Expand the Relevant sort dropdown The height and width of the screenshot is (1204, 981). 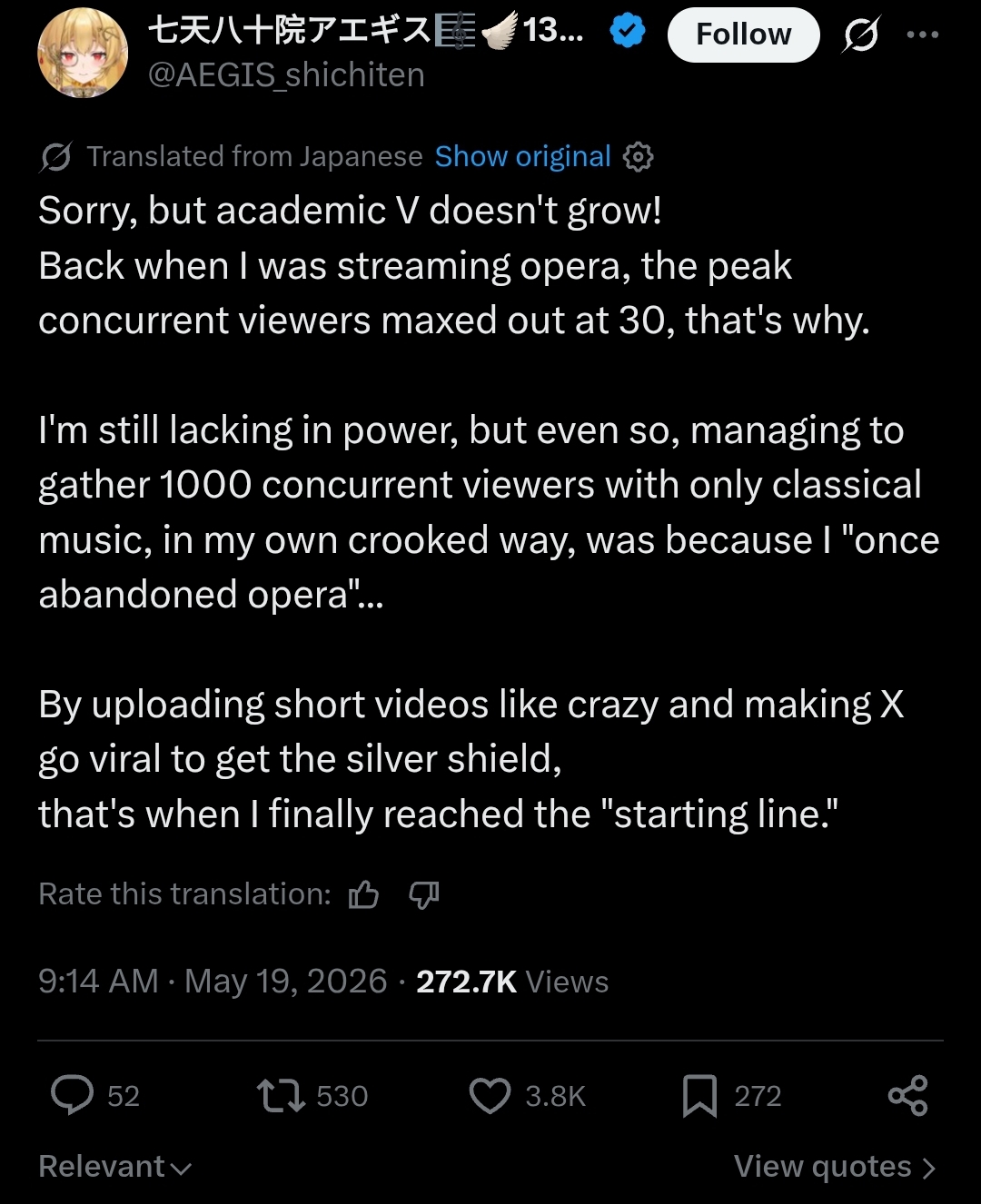[115, 1167]
